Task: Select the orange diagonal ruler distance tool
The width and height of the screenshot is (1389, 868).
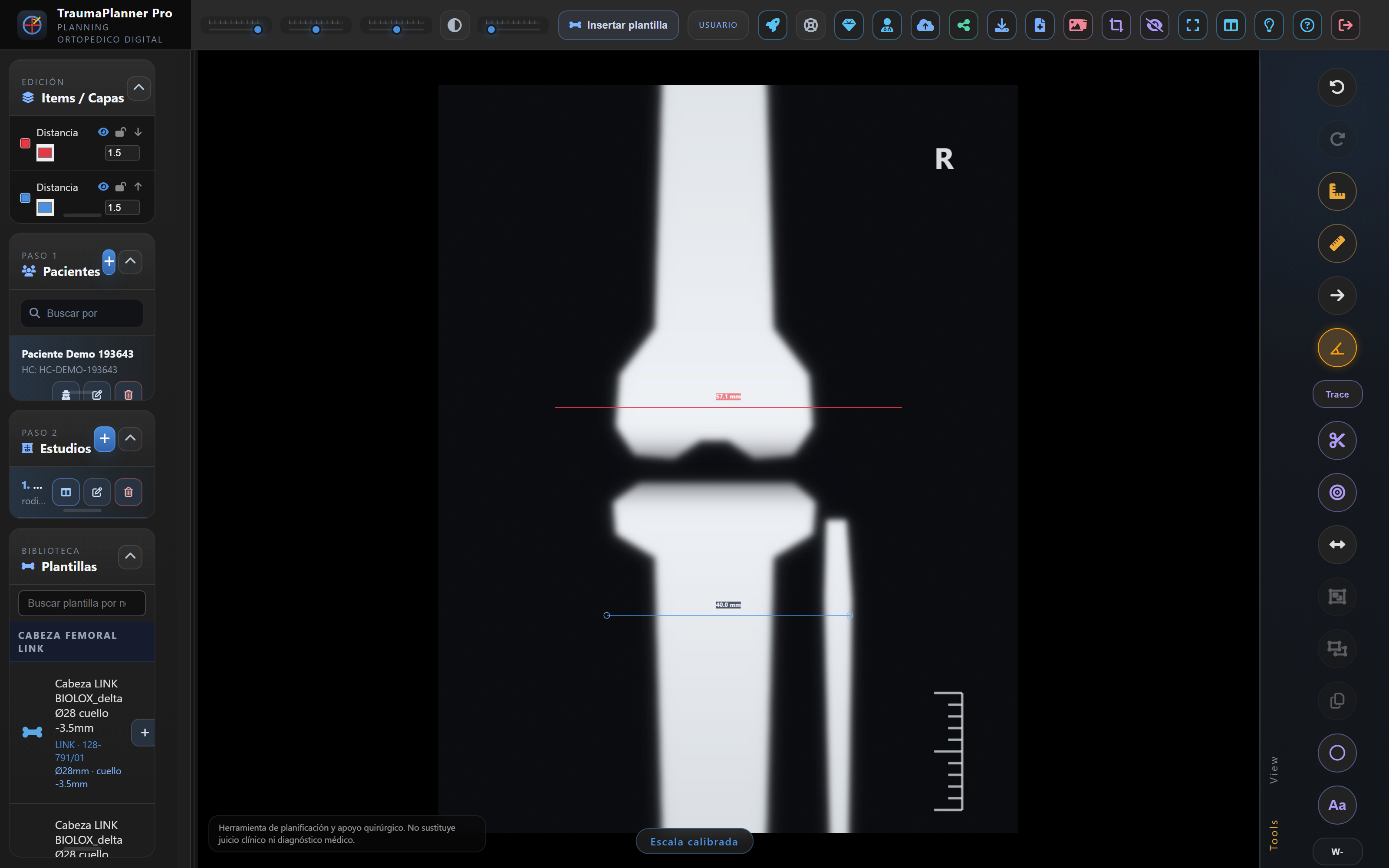Action: click(1337, 243)
